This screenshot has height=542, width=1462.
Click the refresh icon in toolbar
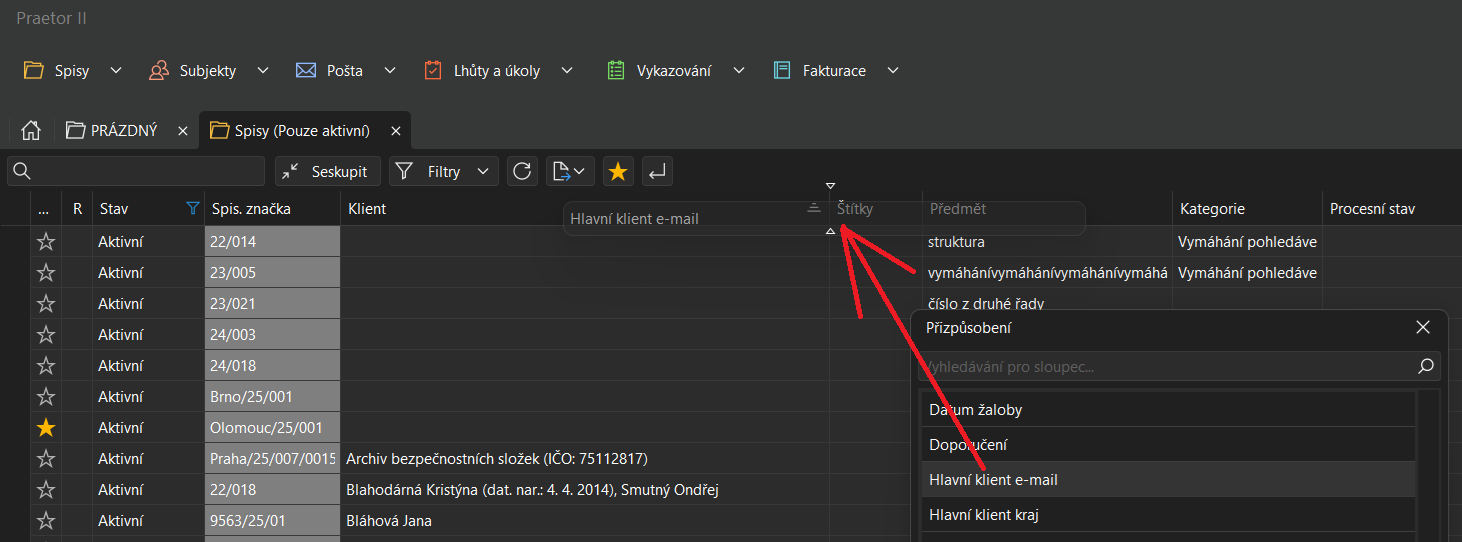pyautogui.click(x=522, y=172)
